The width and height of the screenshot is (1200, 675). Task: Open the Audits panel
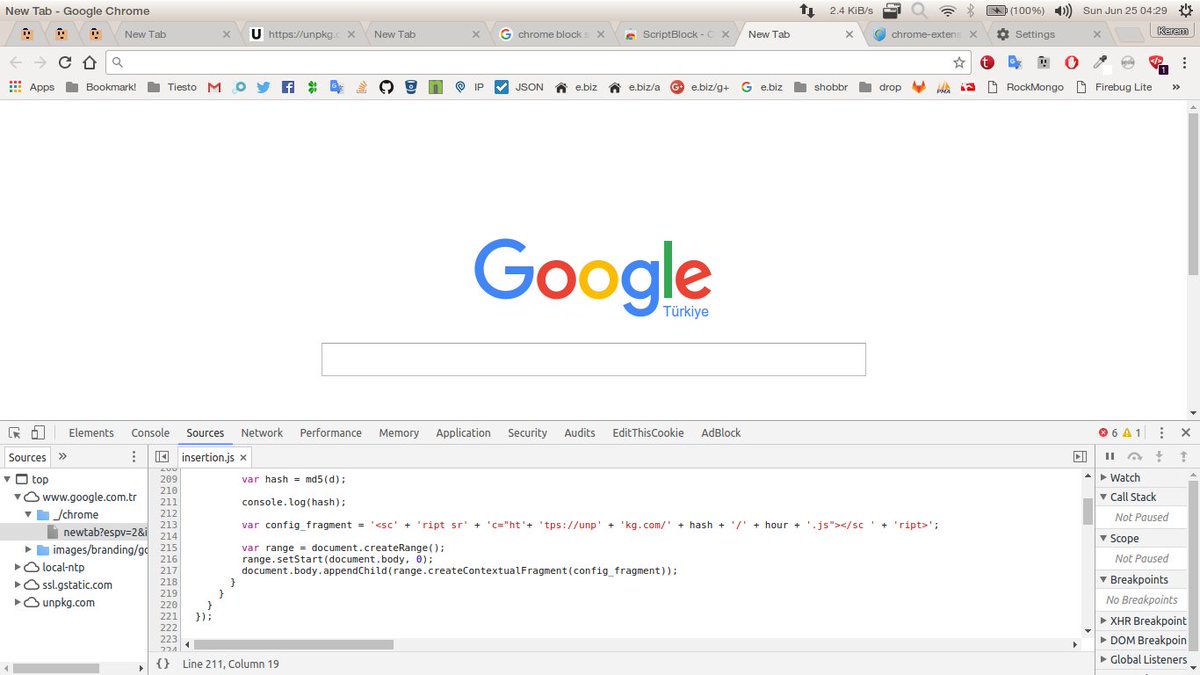(580, 433)
